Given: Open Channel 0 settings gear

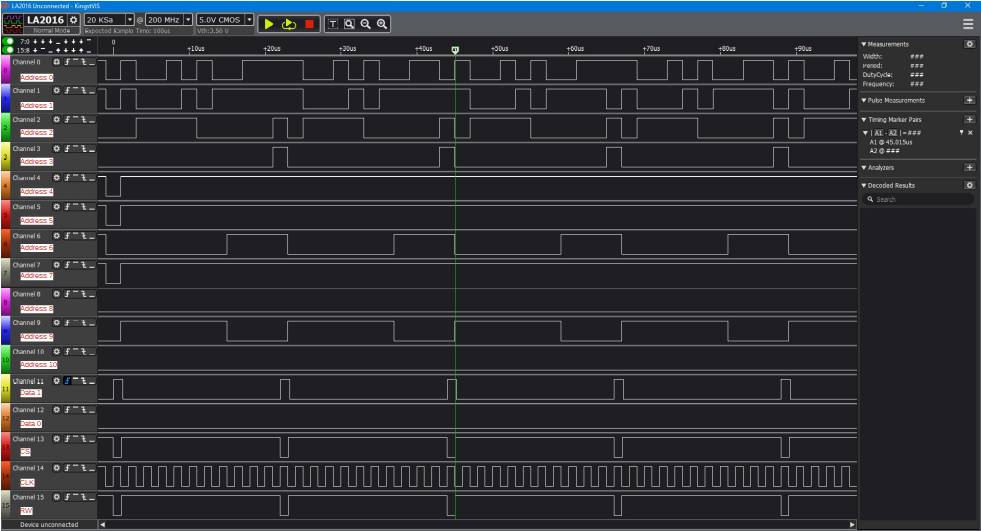Looking at the screenshot, I should 56,62.
